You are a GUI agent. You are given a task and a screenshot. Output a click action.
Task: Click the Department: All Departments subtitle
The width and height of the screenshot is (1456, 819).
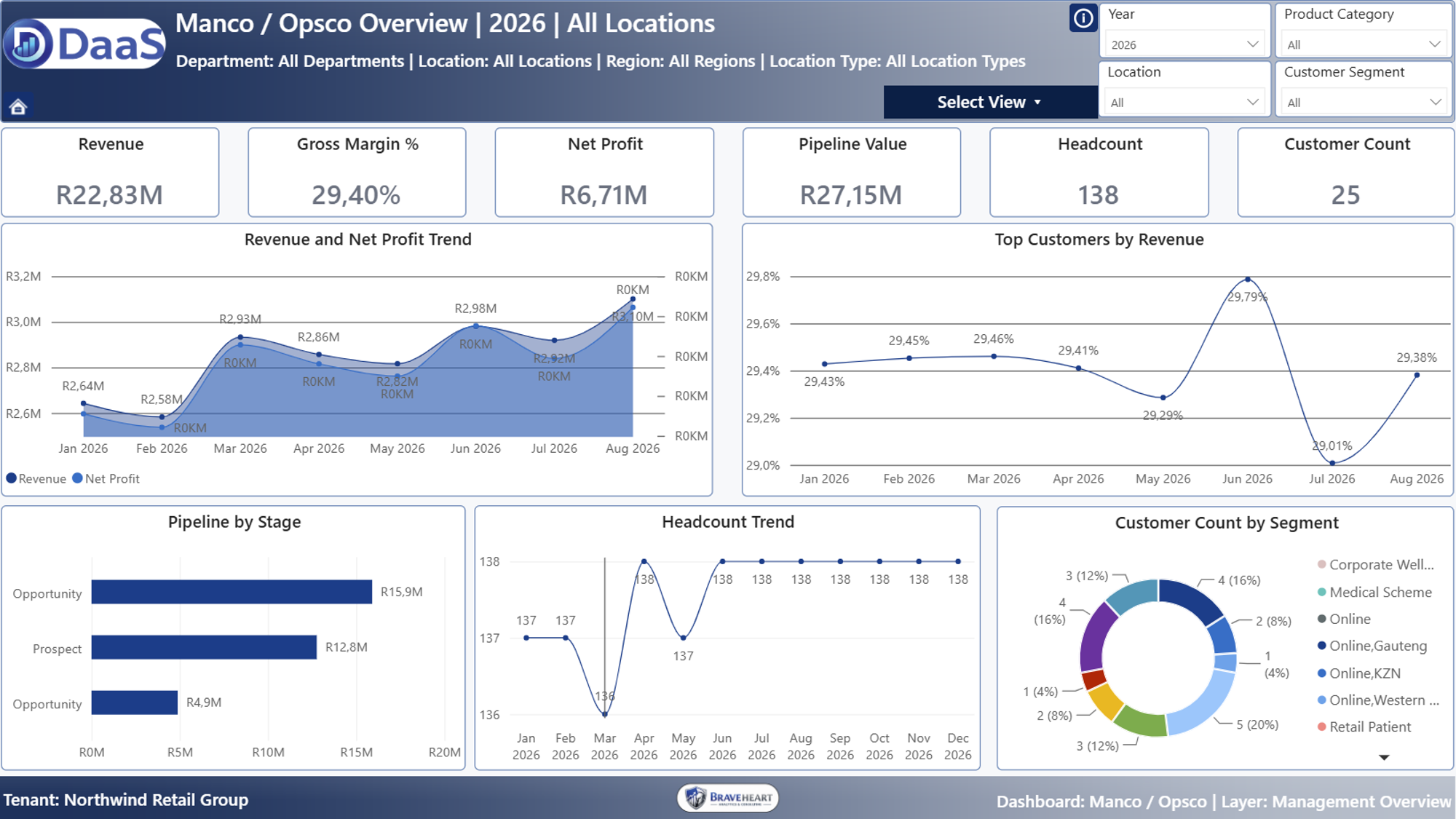[290, 61]
